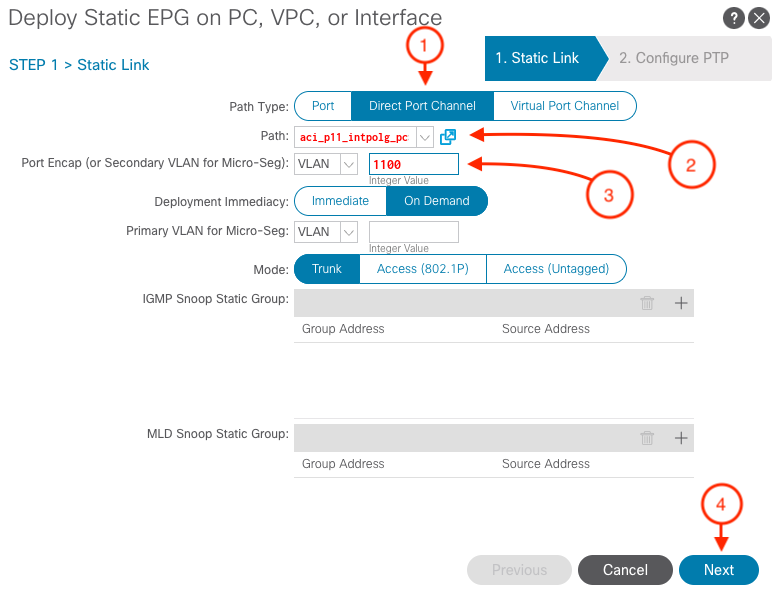Go to the 2. Configure PTP step
Viewport: 781px width, 596px height.
pyautogui.click(x=673, y=58)
